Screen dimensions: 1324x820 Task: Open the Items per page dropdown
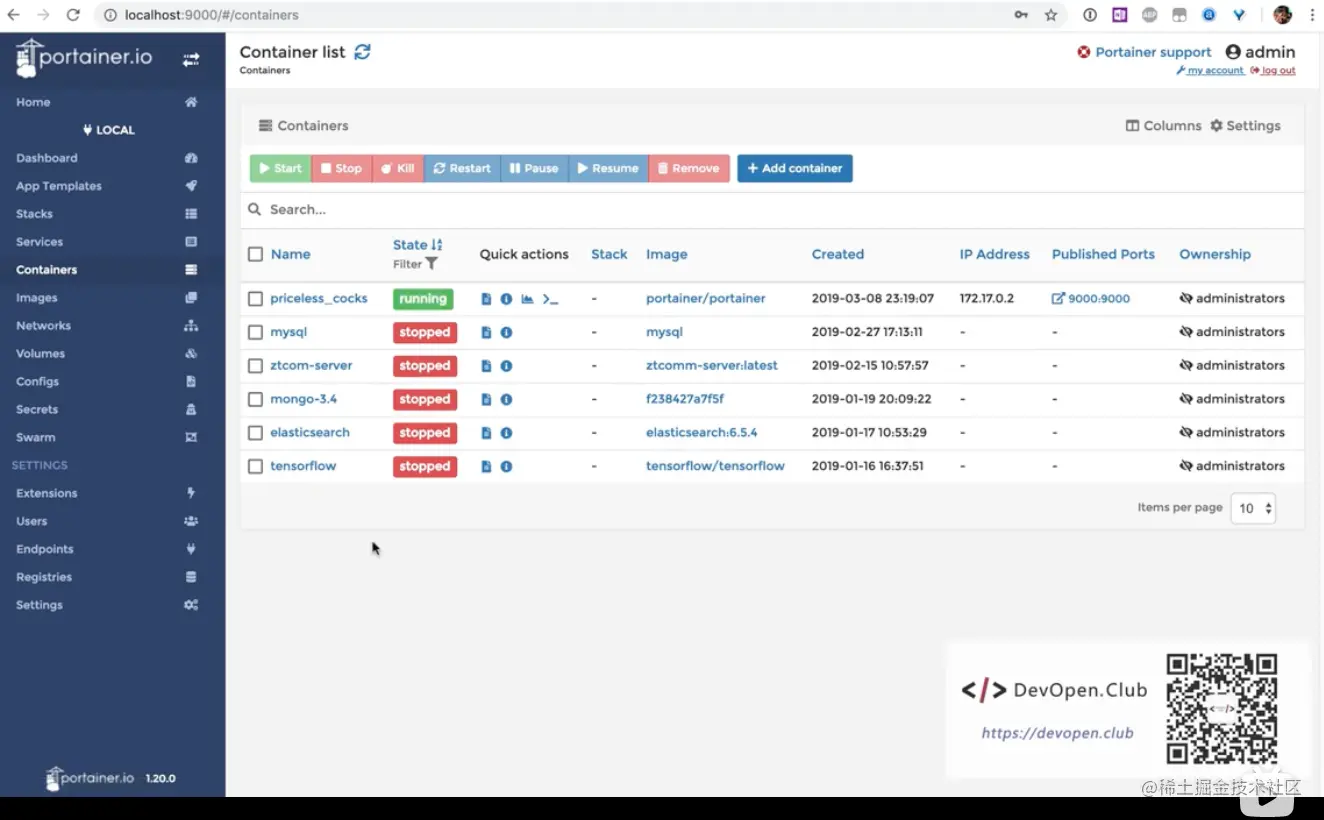(1253, 508)
